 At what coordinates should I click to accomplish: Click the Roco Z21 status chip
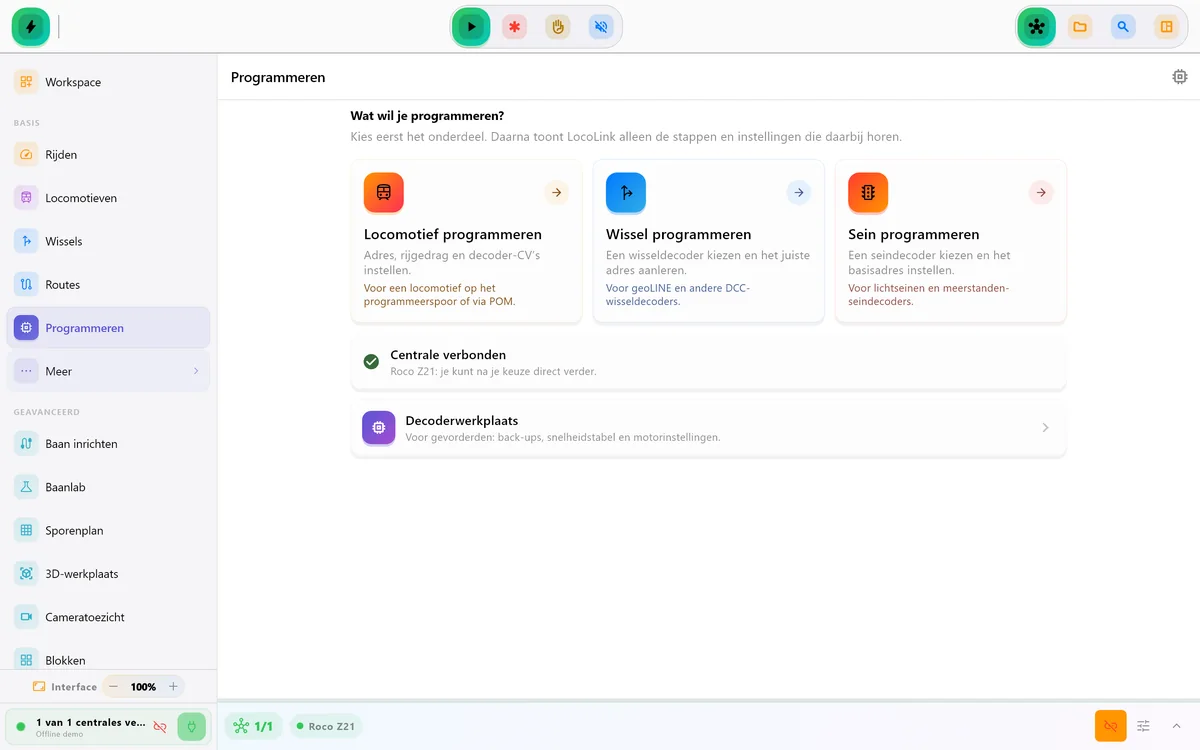326,727
